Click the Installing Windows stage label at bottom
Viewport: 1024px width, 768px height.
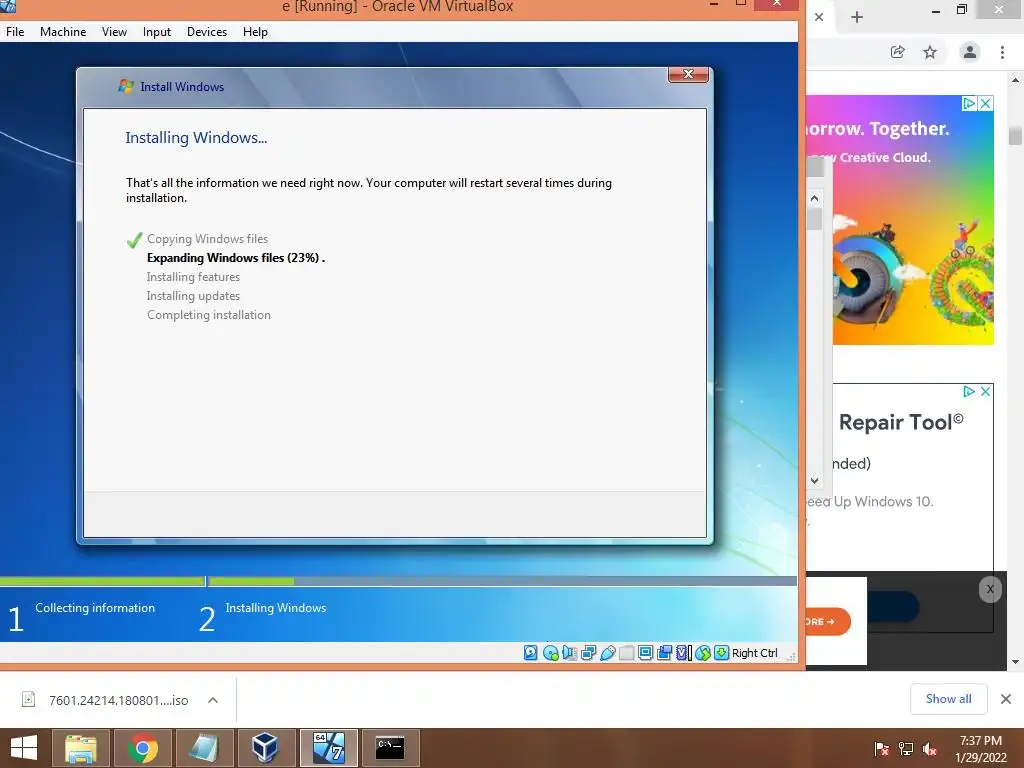[x=276, y=607]
